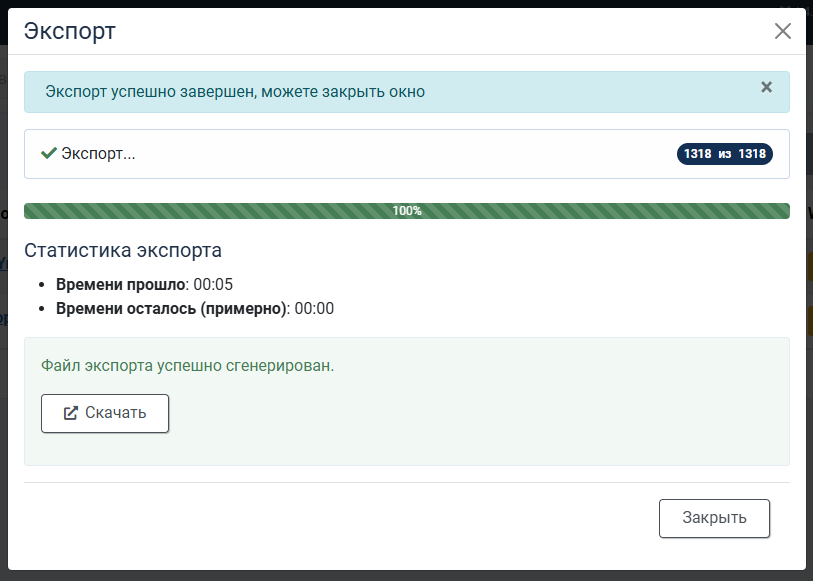Click the dark backdrop below the dialog
This screenshot has height=581, width=813.
click(406, 576)
